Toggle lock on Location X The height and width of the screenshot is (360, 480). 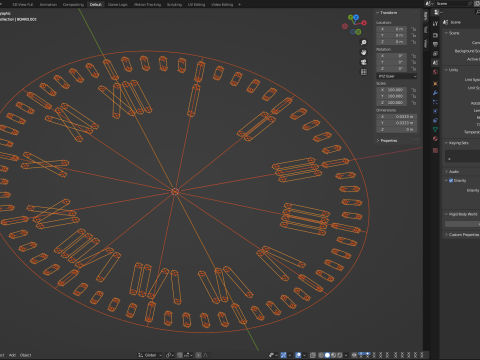click(x=414, y=29)
